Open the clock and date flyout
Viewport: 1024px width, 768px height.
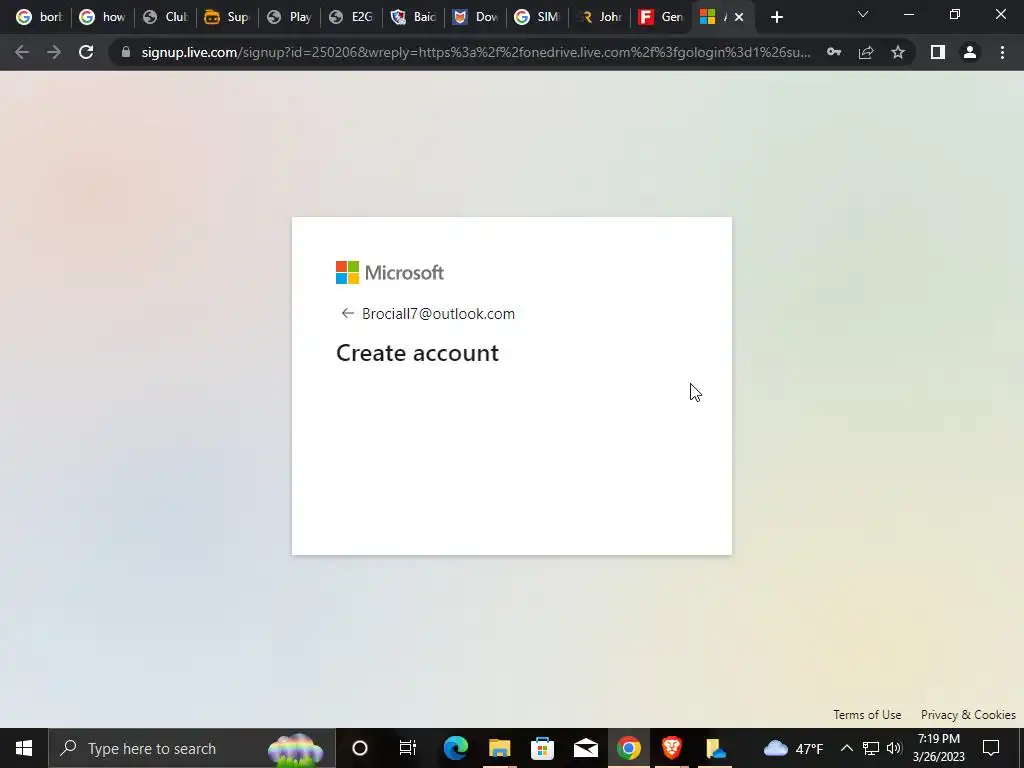938,748
